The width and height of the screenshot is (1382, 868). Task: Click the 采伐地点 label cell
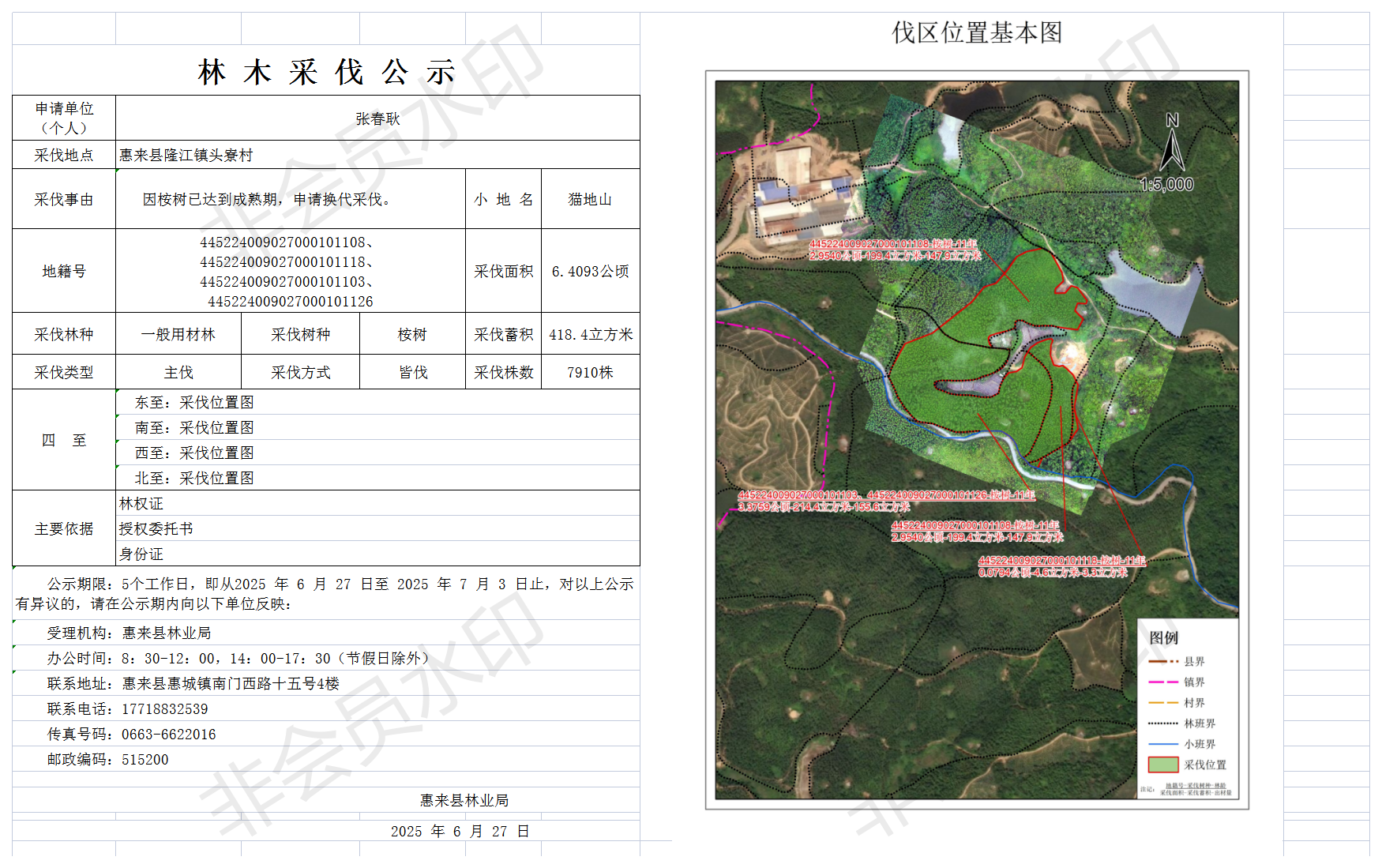pyautogui.click(x=64, y=155)
